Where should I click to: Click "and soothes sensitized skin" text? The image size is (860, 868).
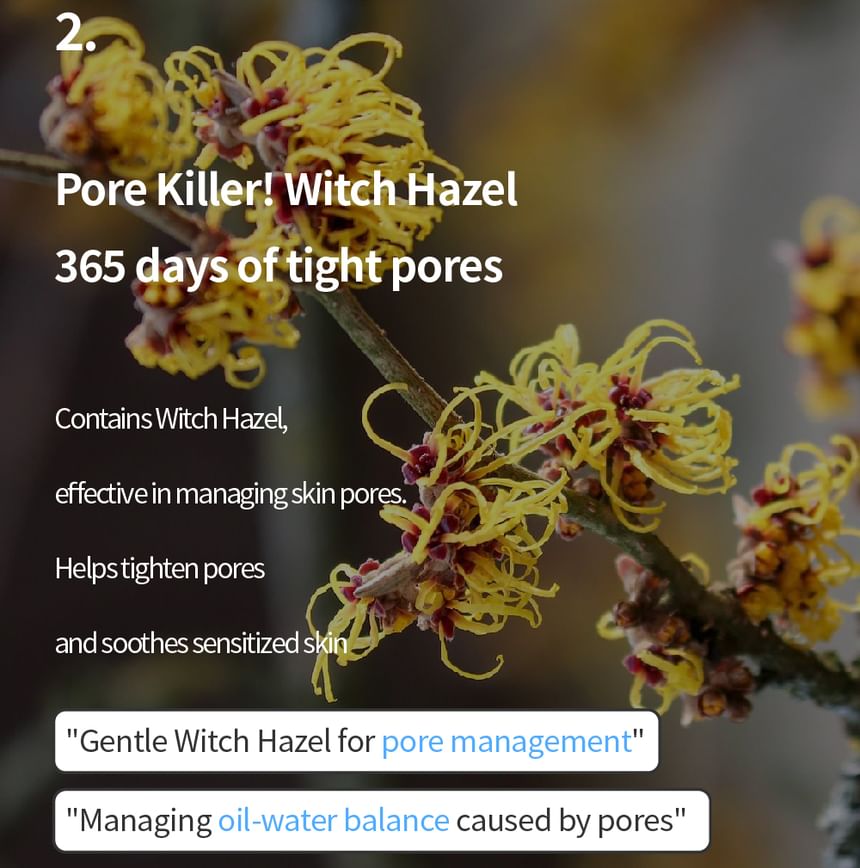201,643
